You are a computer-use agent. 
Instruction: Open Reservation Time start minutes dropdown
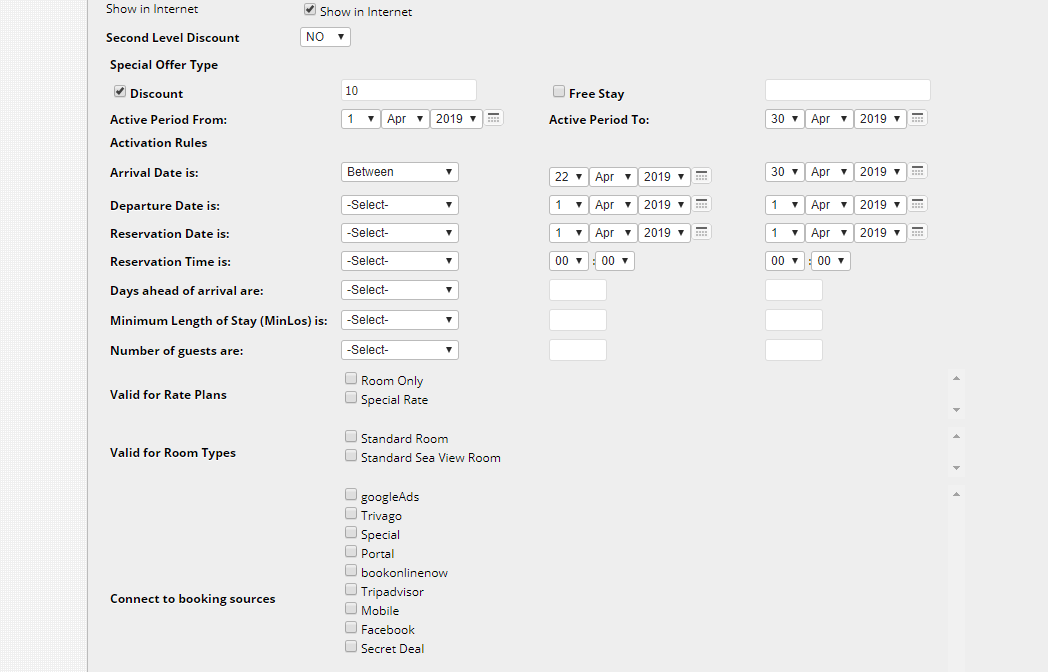click(615, 261)
